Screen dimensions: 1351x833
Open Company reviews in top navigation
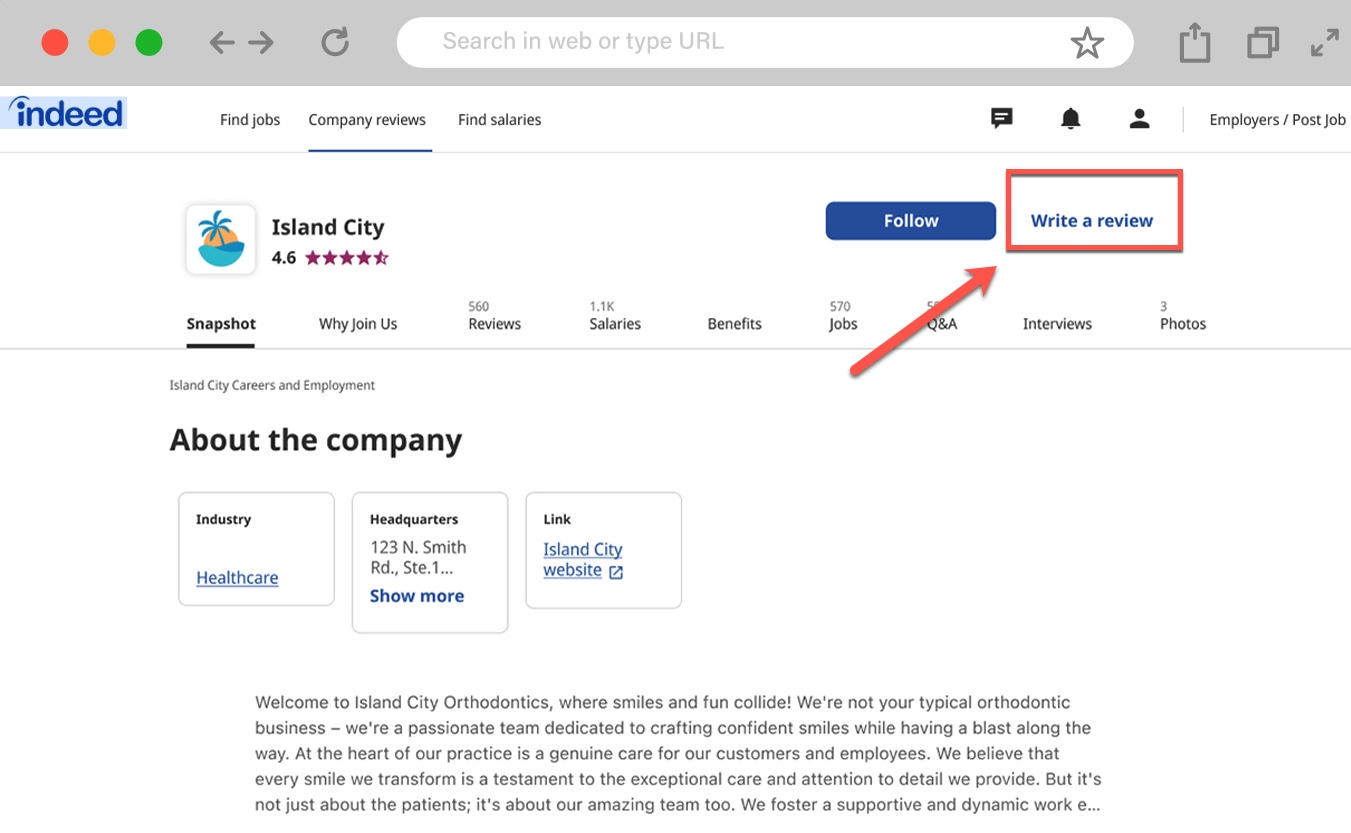click(x=367, y=120)
